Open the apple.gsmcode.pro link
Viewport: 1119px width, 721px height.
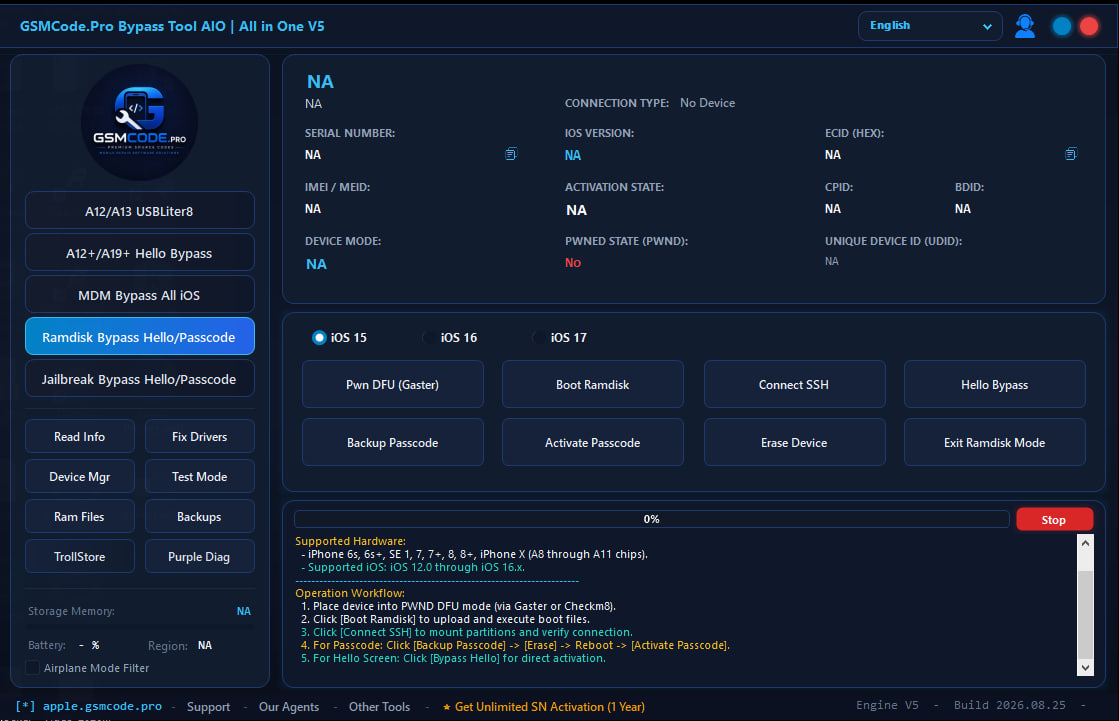click(x=102, y=706)
